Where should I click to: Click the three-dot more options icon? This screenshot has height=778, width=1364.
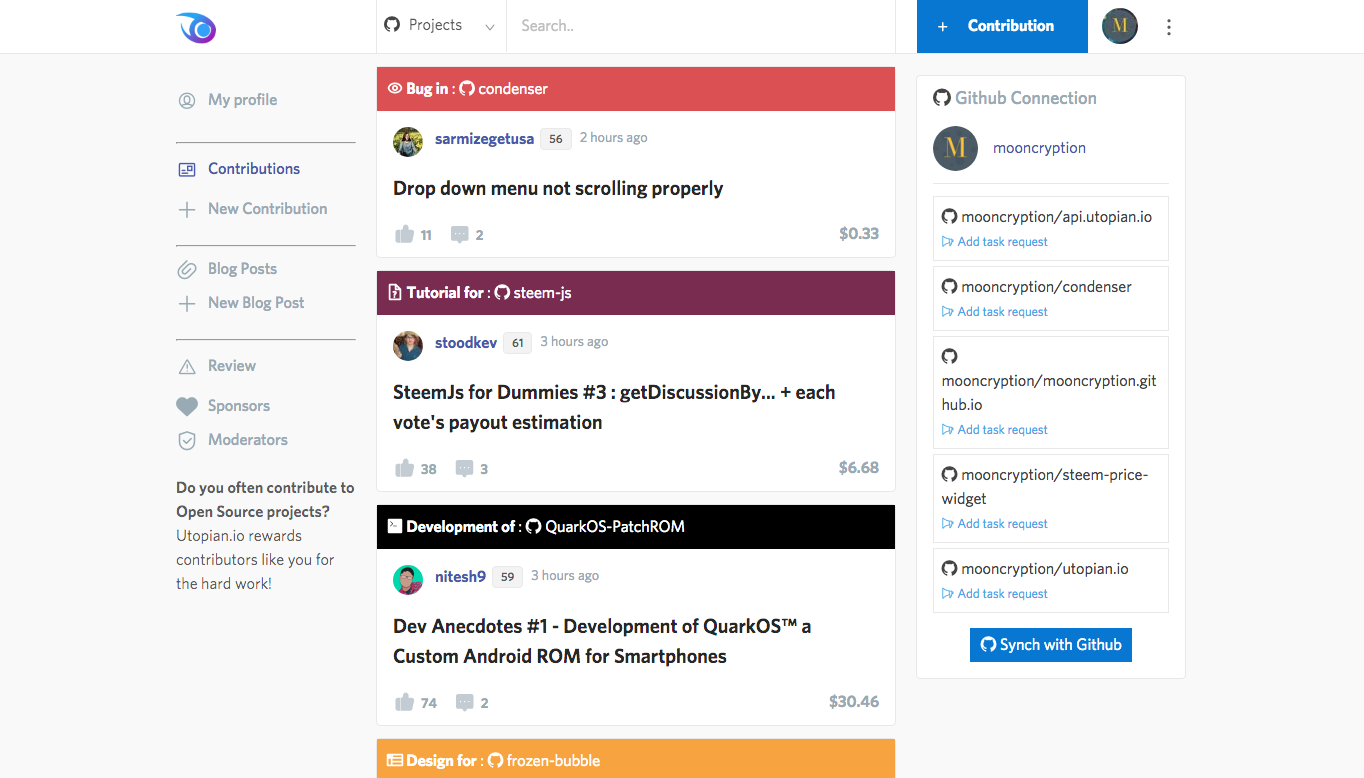coord(1169,27)
